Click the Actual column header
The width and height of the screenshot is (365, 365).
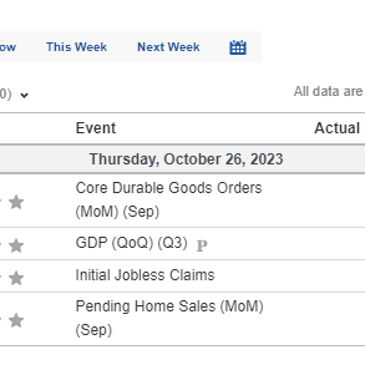pyautogui.click(x=337, y=128)
